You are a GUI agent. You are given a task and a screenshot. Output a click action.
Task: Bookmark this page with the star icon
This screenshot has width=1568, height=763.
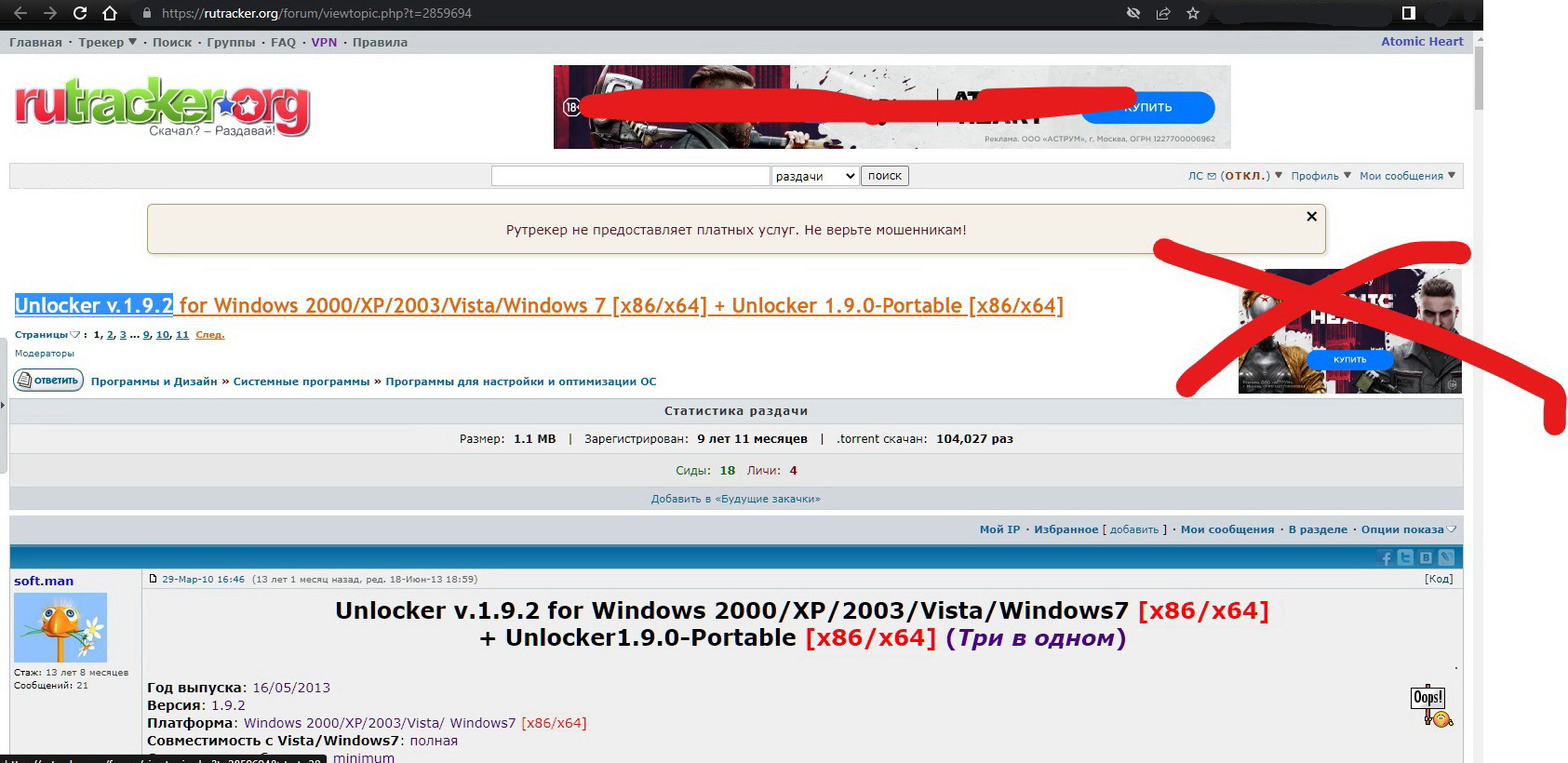(1193, 13)
